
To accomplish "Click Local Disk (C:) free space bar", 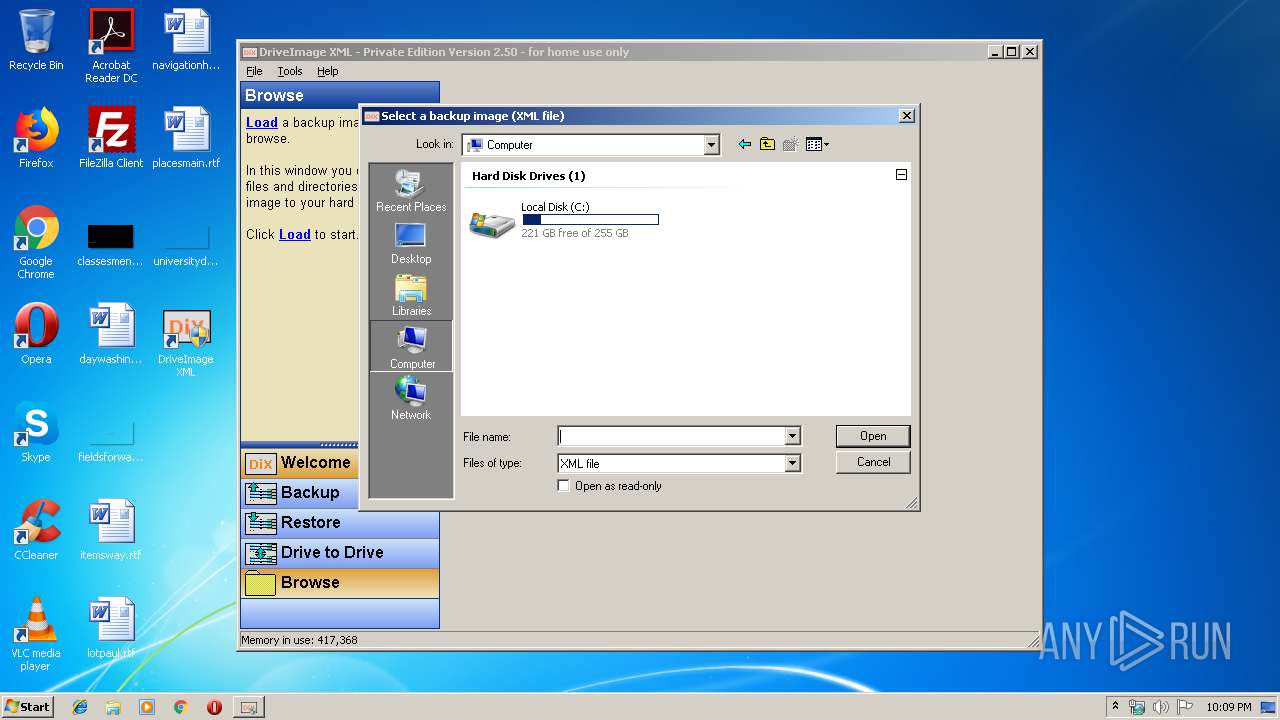I will point(590,219).
